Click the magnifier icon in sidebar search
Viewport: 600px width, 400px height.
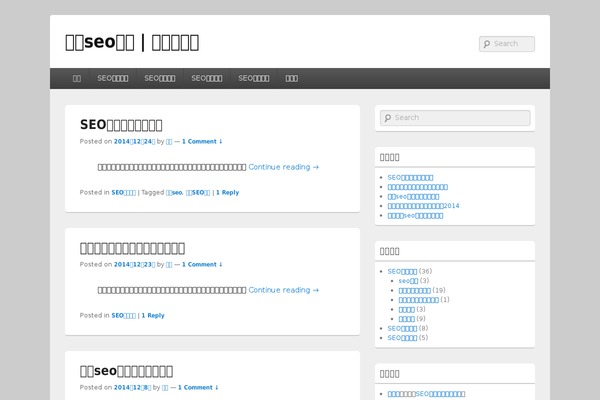click(x=387, y=118)
